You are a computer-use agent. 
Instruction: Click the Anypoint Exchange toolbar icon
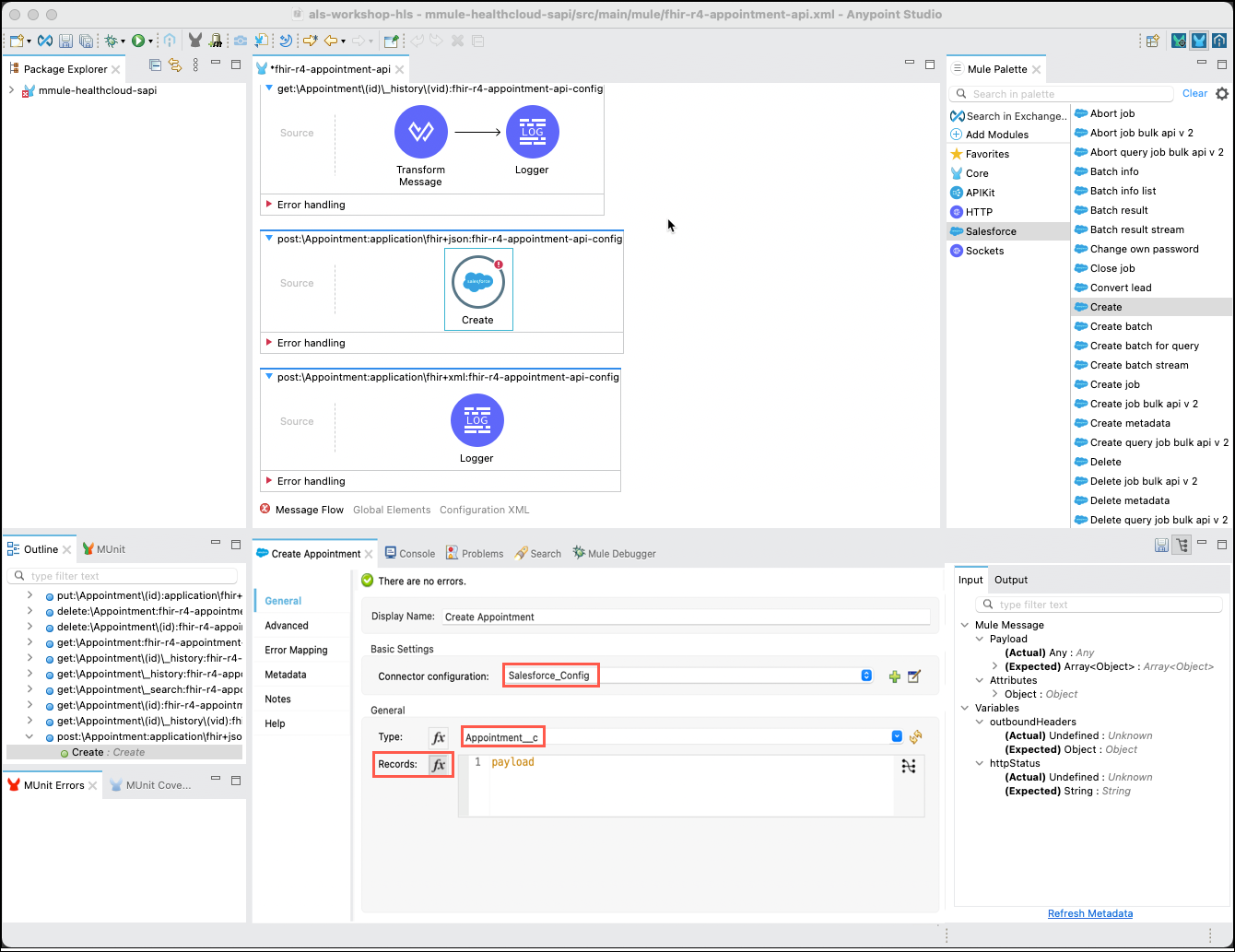pyautogui.click(x=45, y=41)
